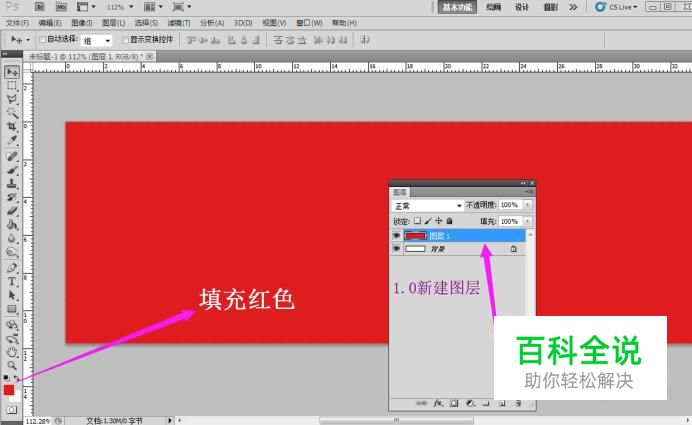Toggle lock all

[x=449, y=221]
